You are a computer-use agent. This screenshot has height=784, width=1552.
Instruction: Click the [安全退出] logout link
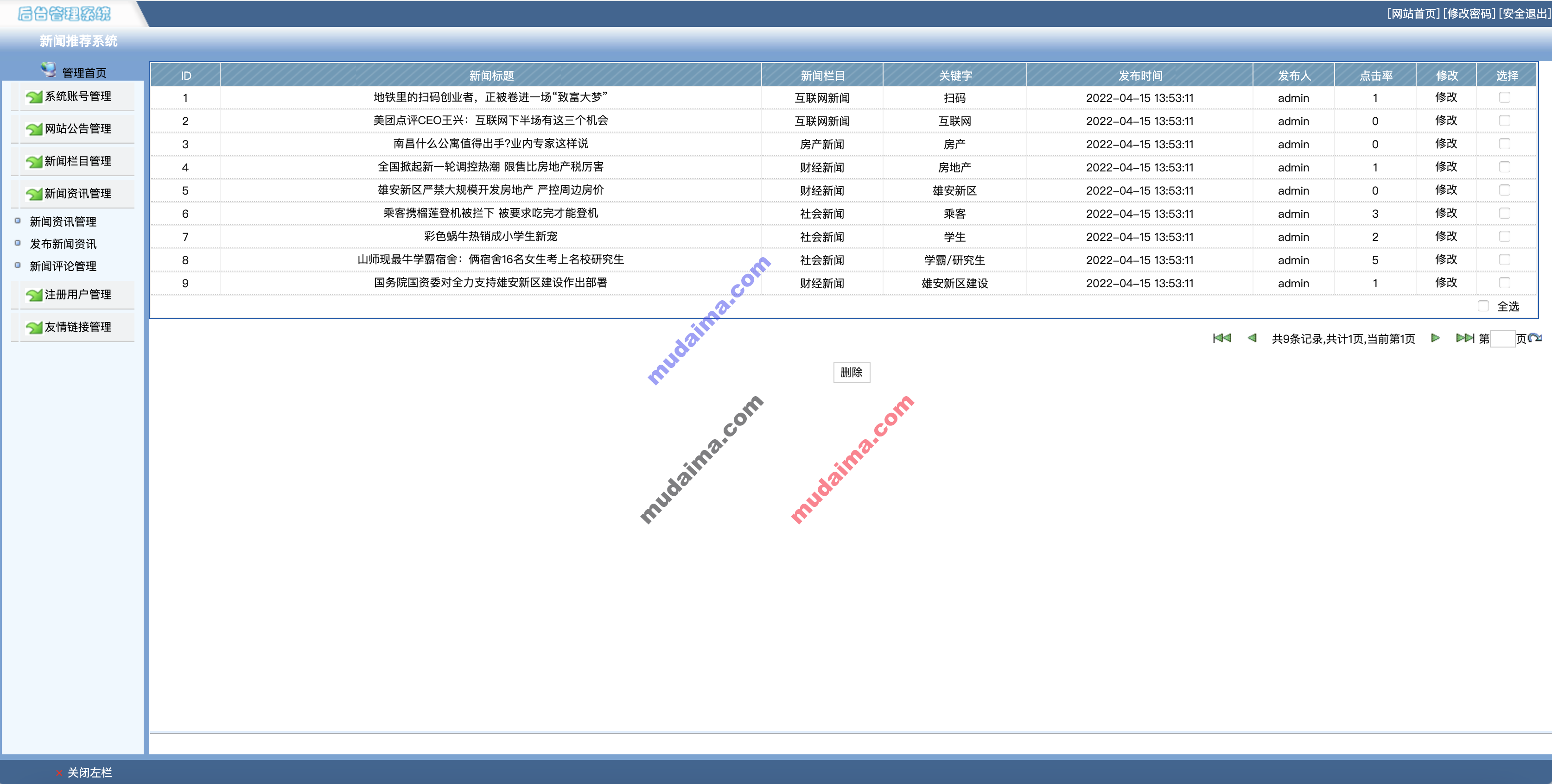[1524, 13]
